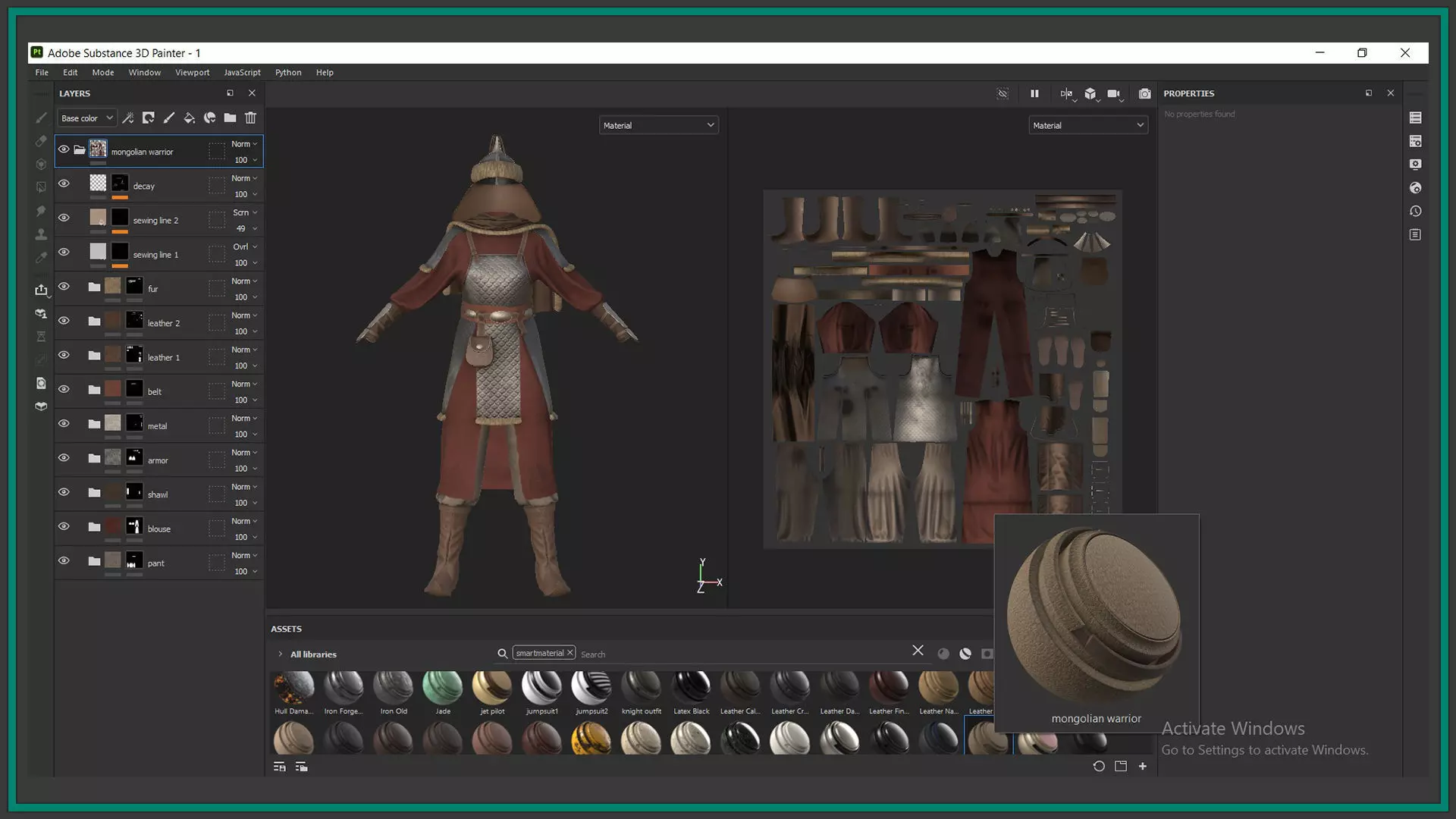Open the Window menu
This screenshot has height=819, width=1456.
click(x=144, y=73)
